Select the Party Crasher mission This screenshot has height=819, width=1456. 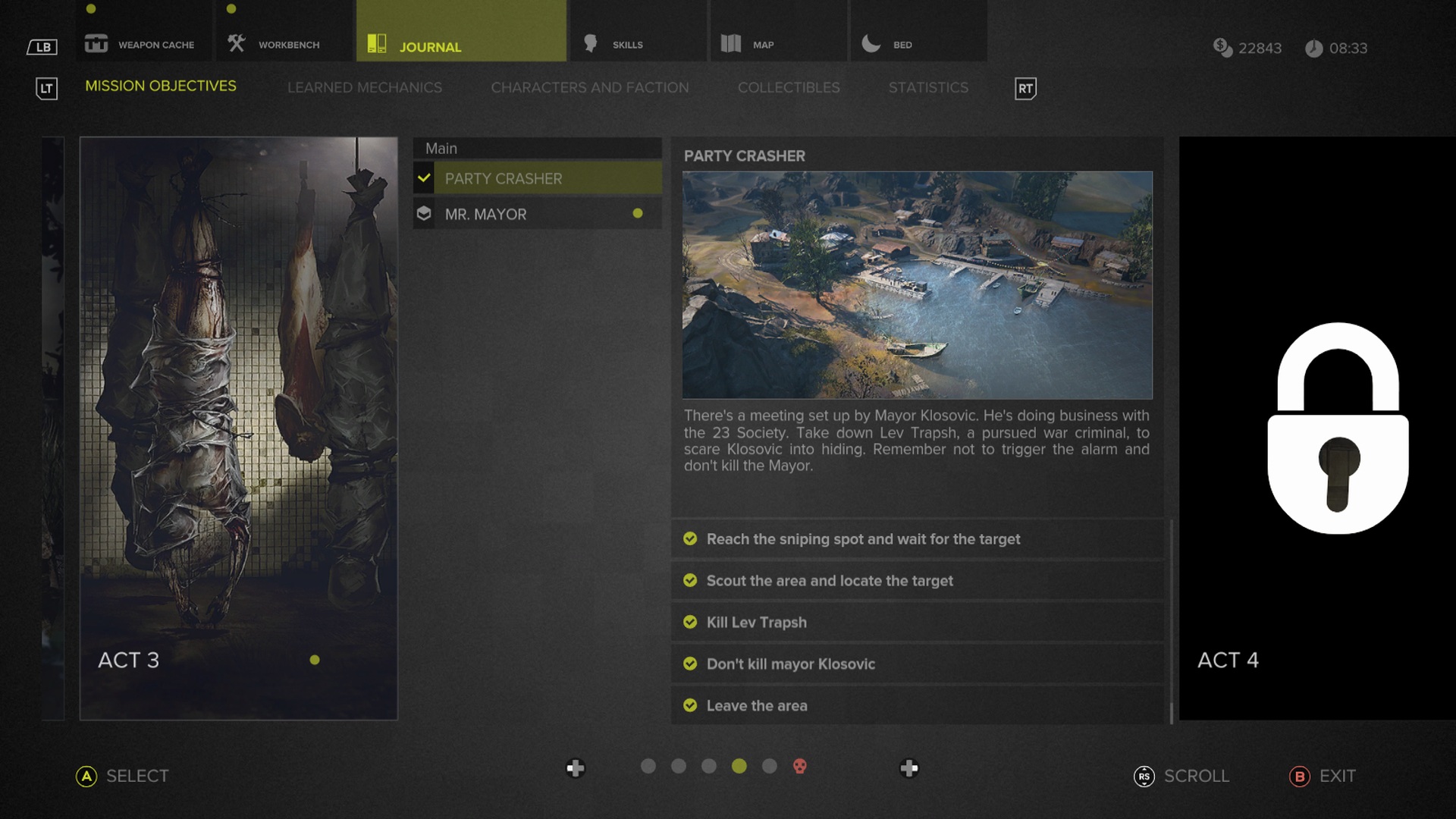[538, 178]
